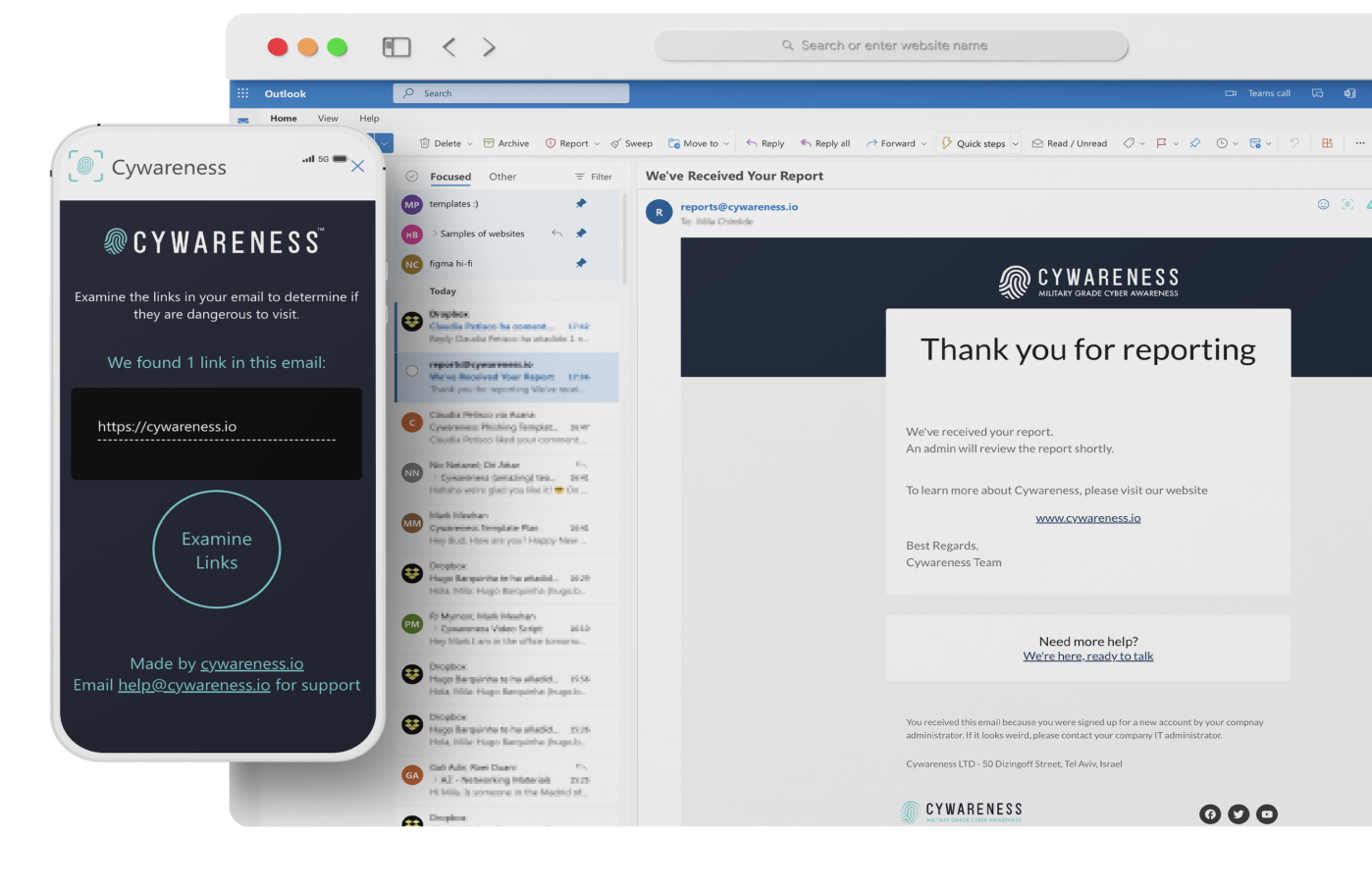Flag the message with flag icon

point(1161,143)
